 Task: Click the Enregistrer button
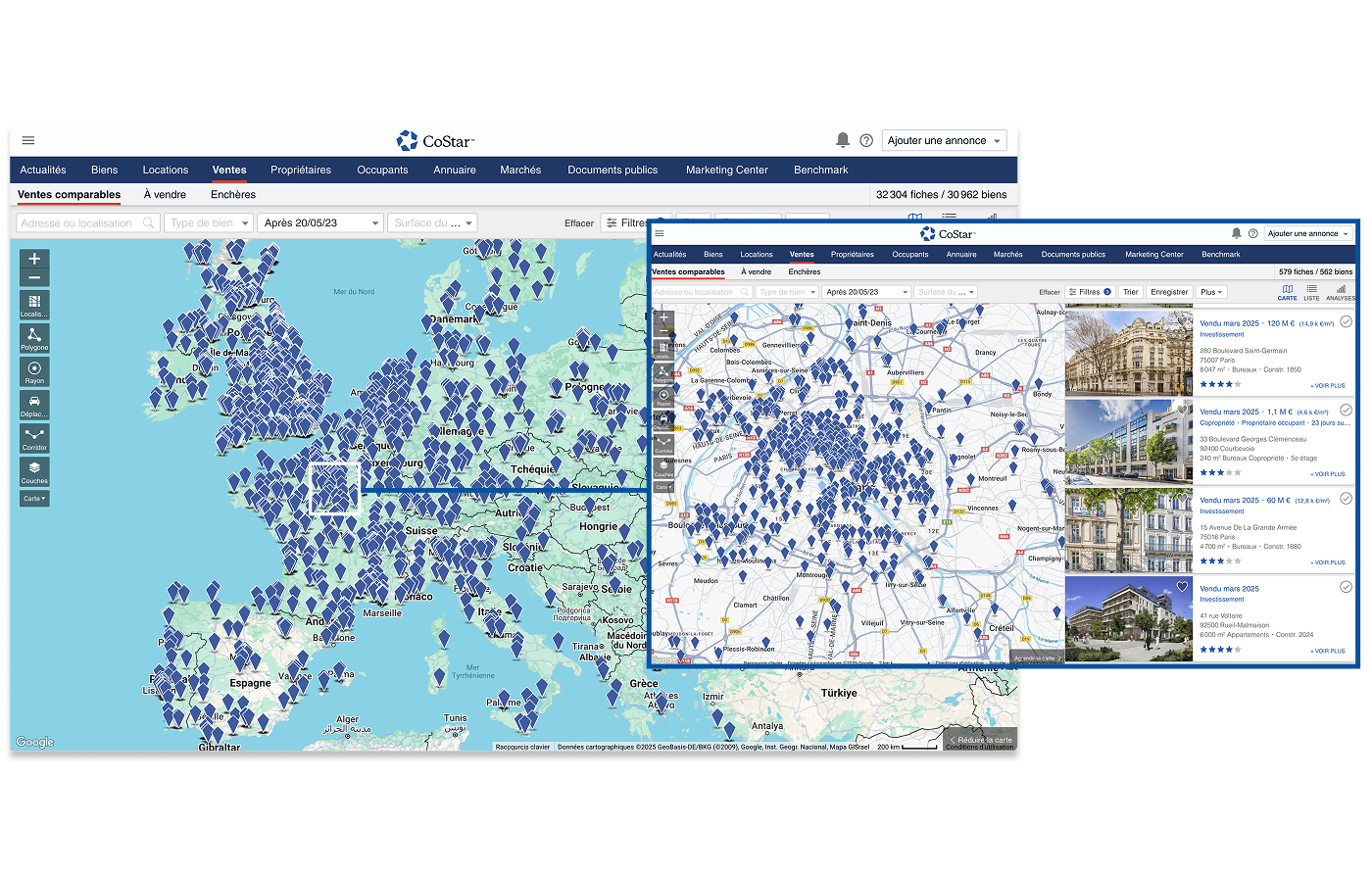coord(1169,292)
